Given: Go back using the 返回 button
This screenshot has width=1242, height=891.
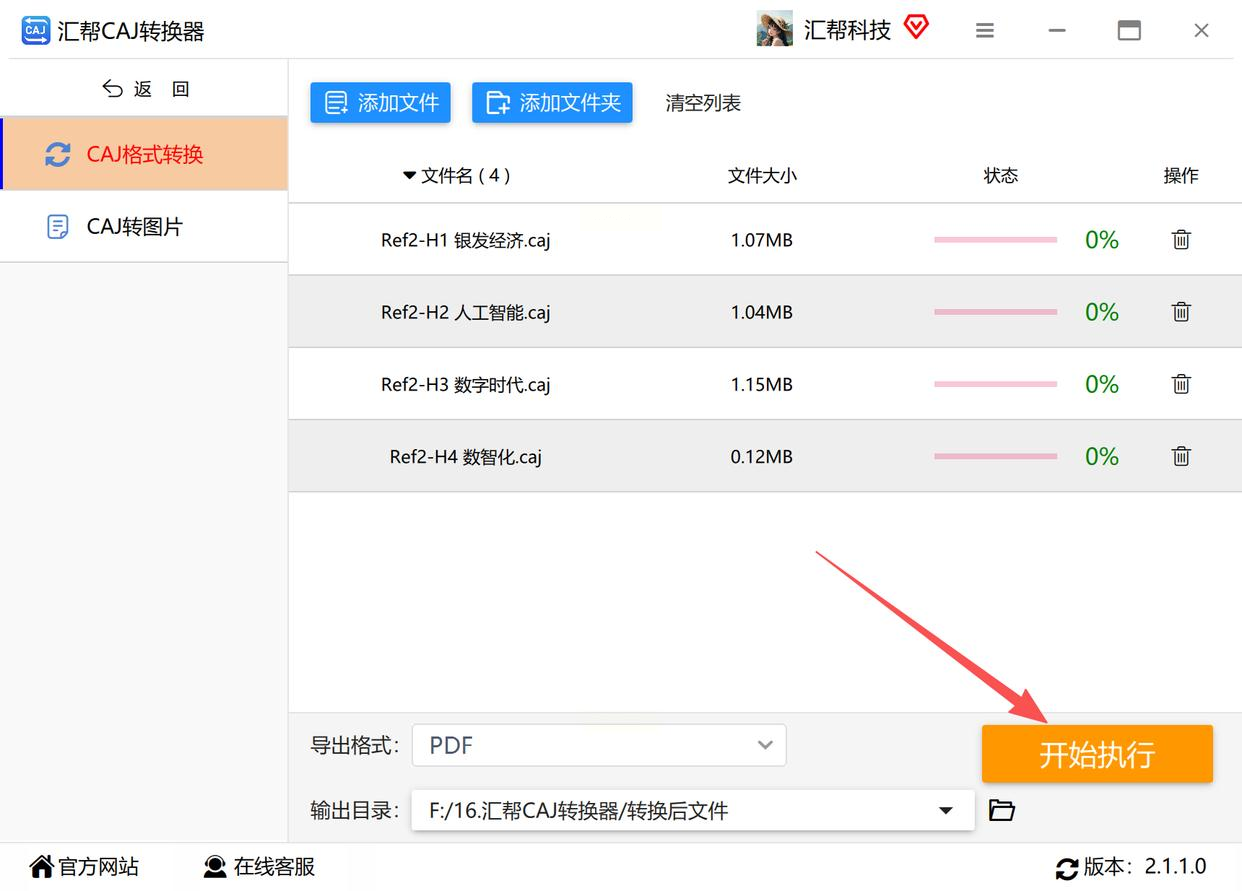Looking at the screenshot, I should 146,89.
